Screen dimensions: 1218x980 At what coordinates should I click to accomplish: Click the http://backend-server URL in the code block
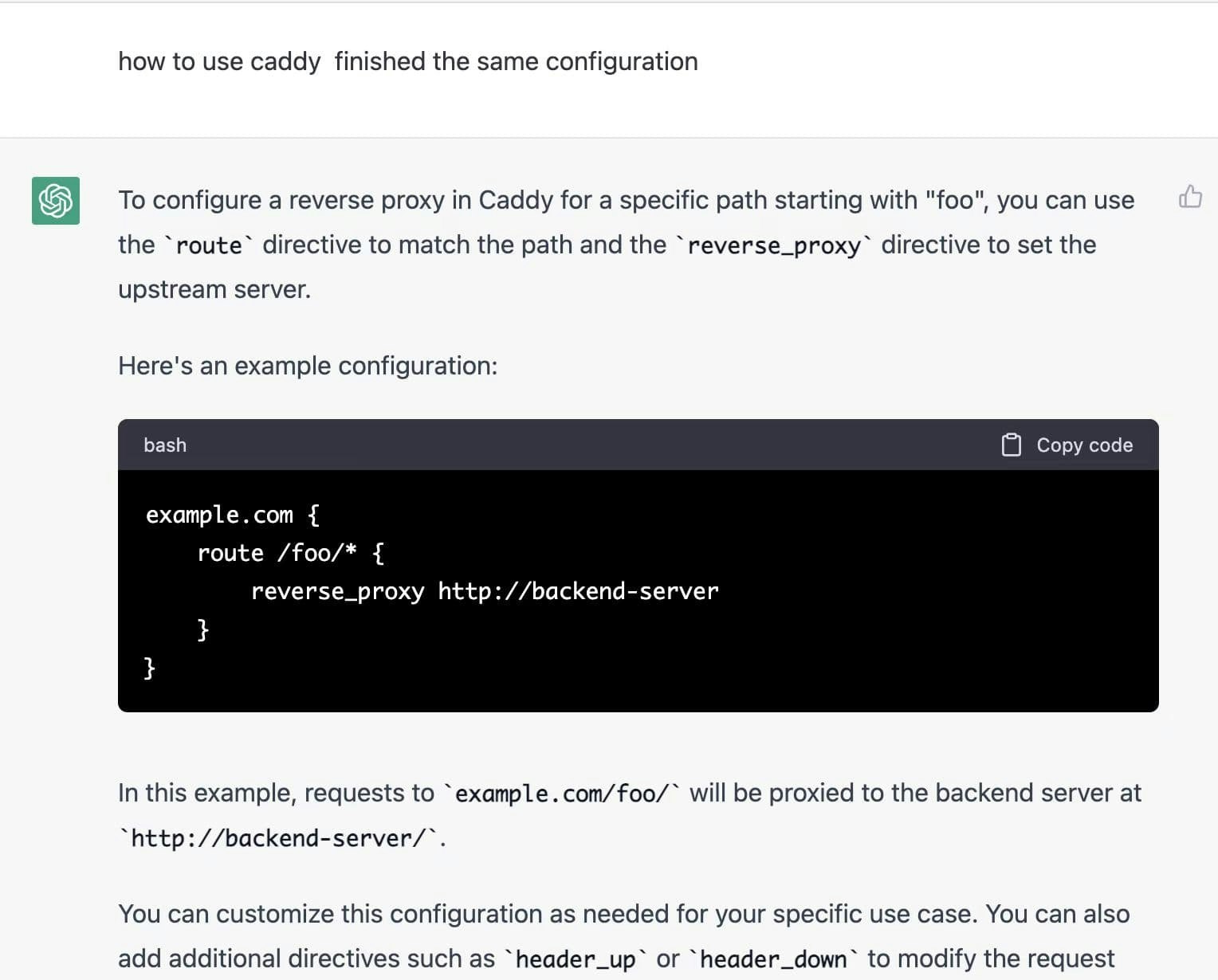point(578,591)
